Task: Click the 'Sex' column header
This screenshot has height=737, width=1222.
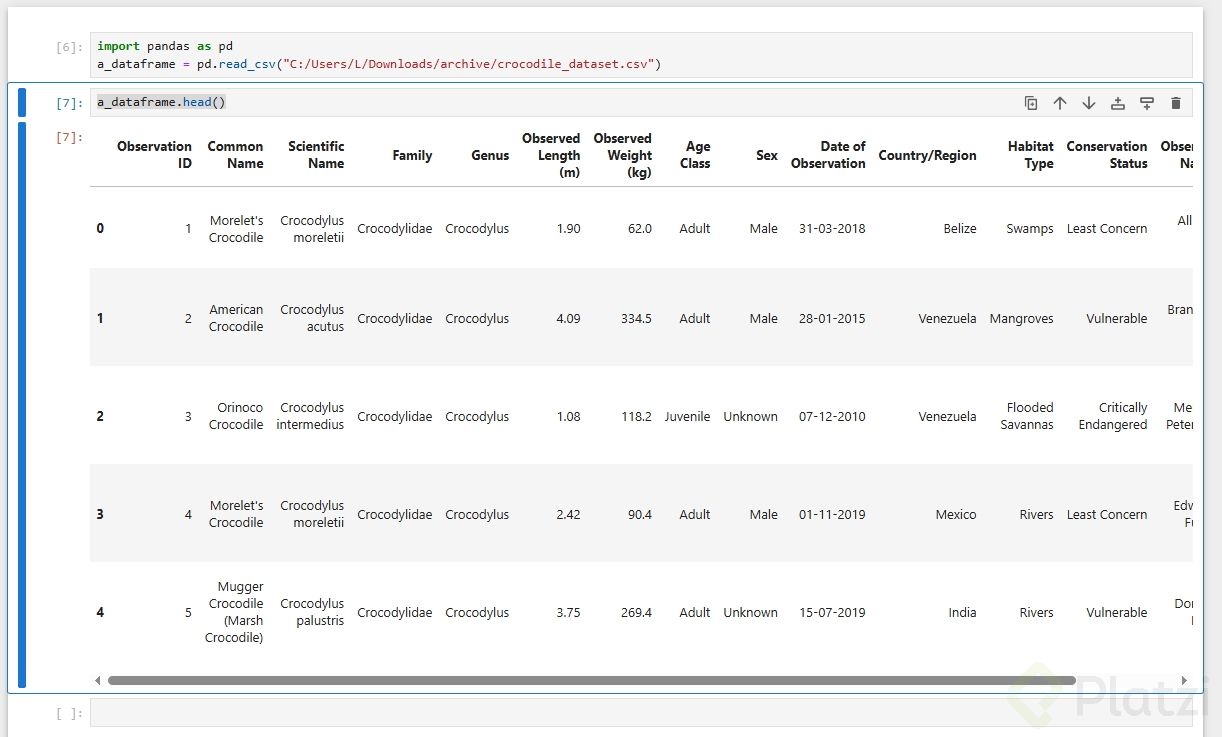Action: 767,155
